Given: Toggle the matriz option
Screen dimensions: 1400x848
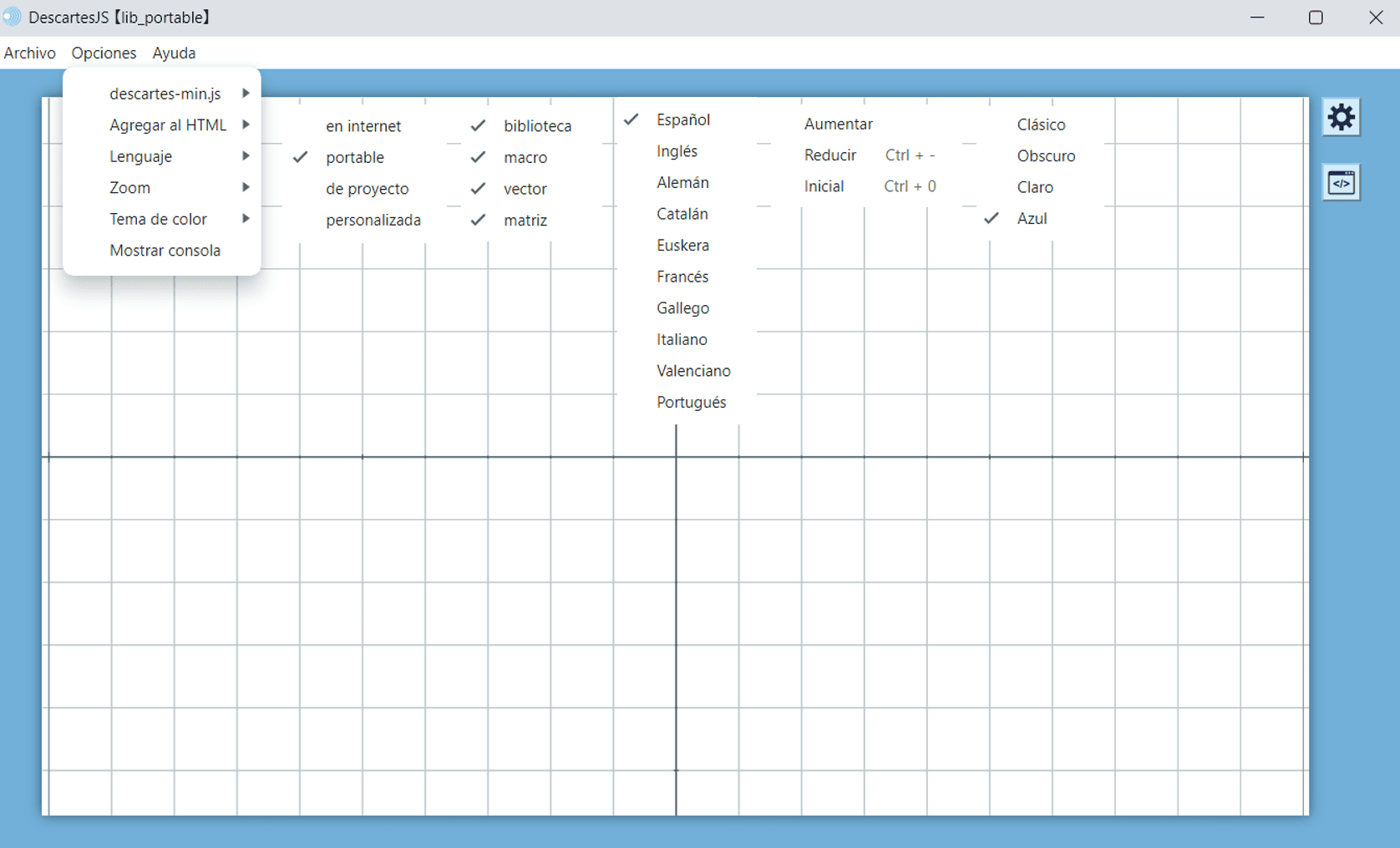Looking at the screenshot, I should 525,221.
